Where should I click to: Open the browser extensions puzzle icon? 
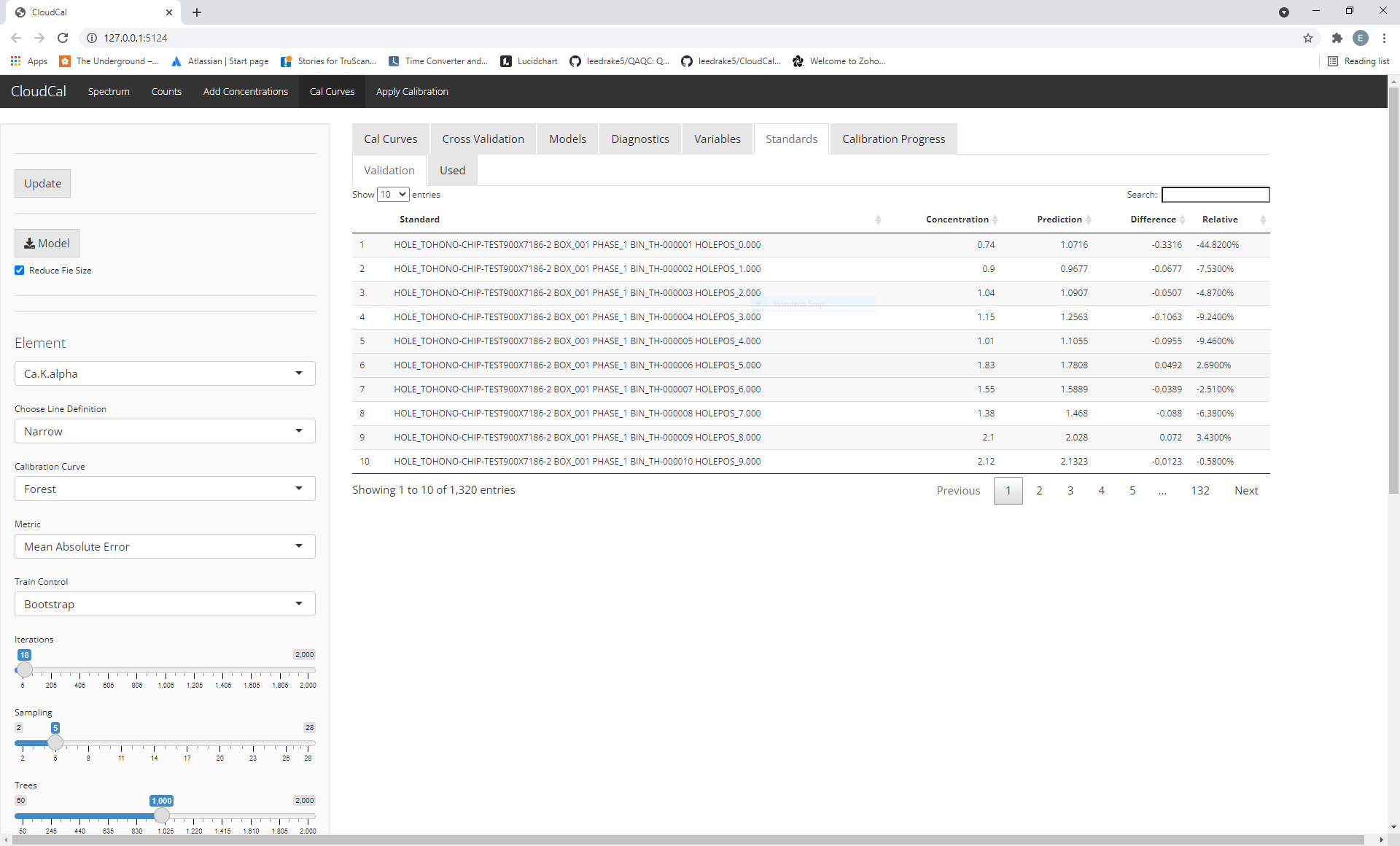(x=1337, y=38)
